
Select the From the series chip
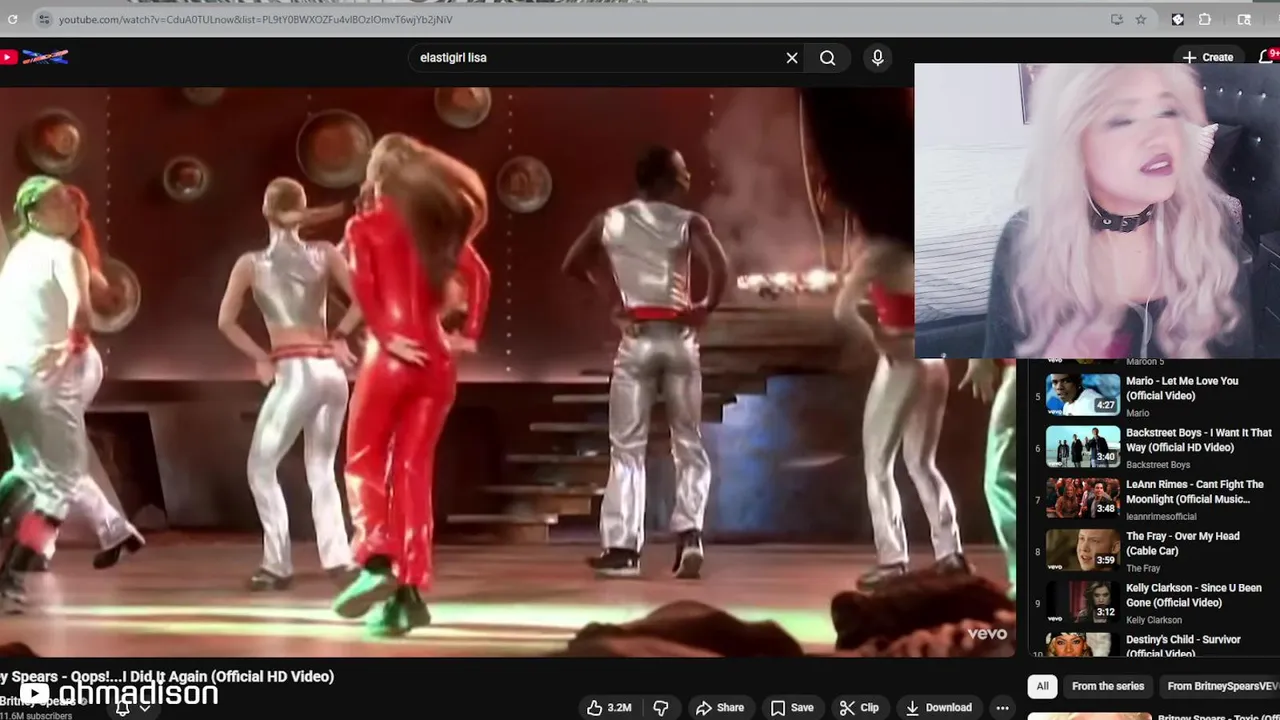(x=1108, y=686)
